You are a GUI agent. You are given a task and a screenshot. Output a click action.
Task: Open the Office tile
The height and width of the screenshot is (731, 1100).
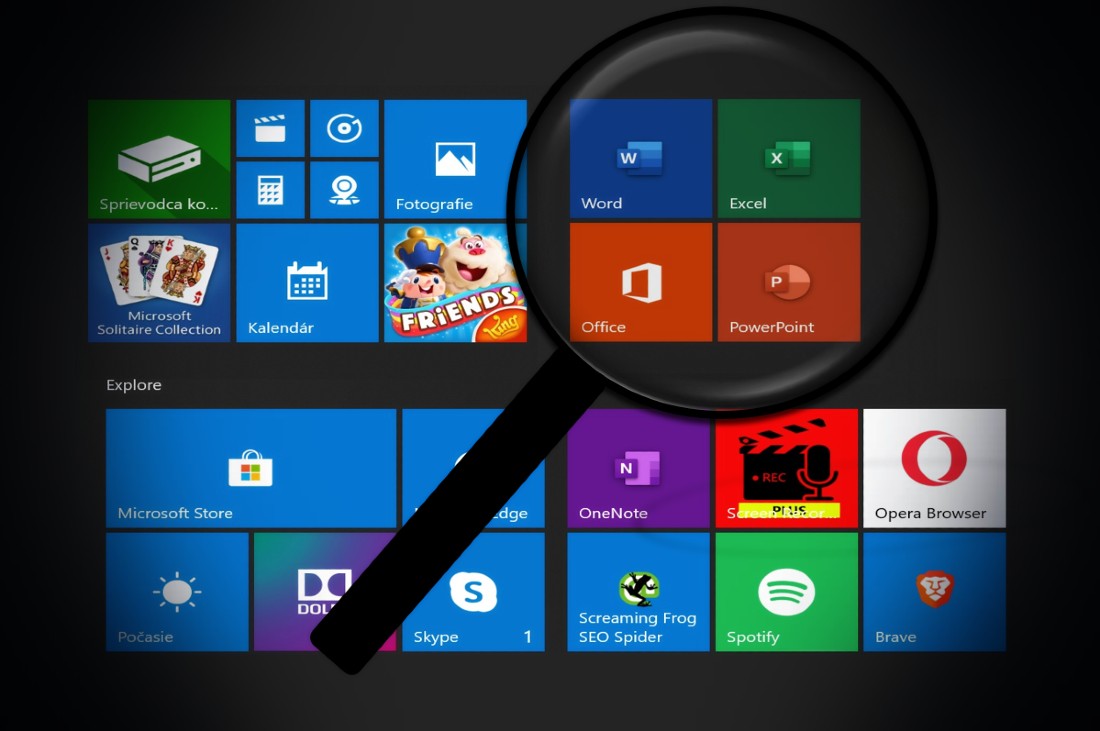click(x=640, y=283)
